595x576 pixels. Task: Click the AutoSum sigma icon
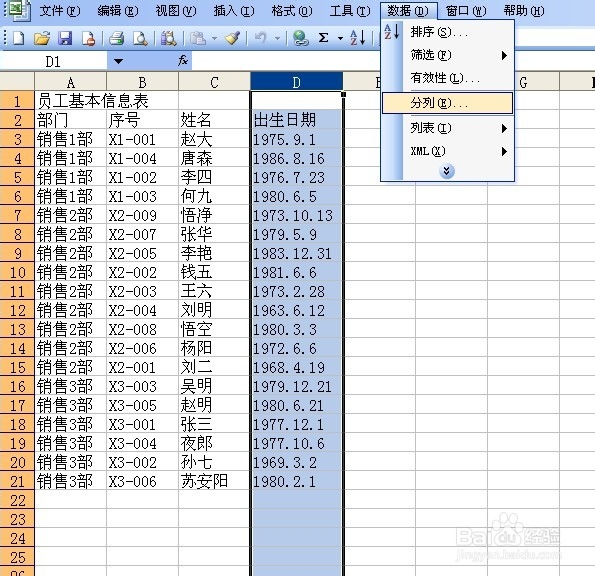click(x=323, y=38)
